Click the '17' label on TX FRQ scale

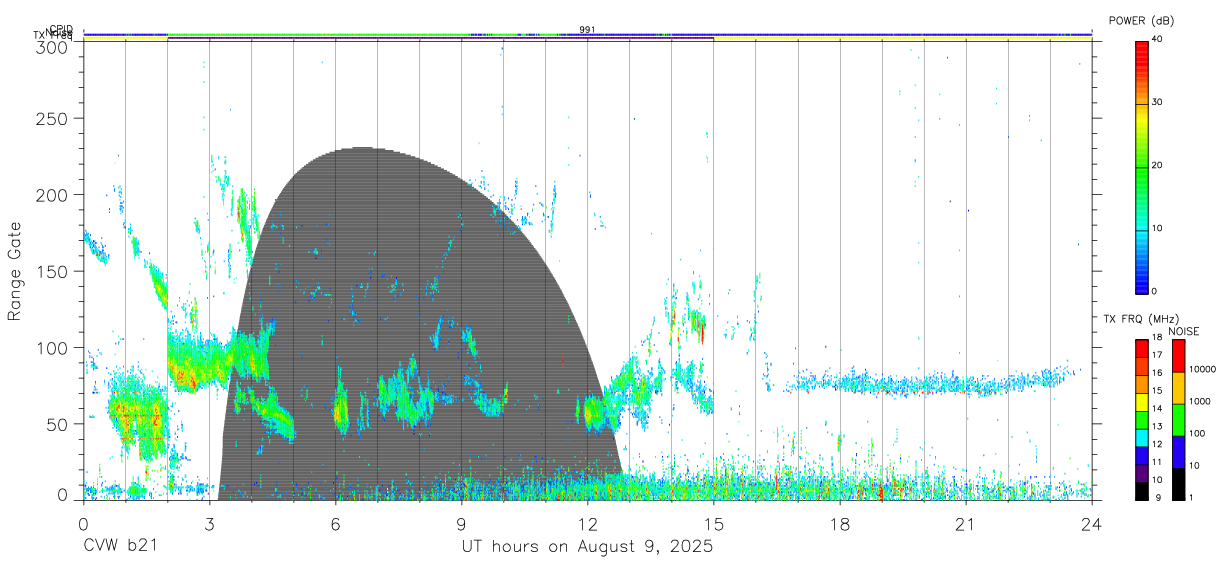tap(1157, 355)
